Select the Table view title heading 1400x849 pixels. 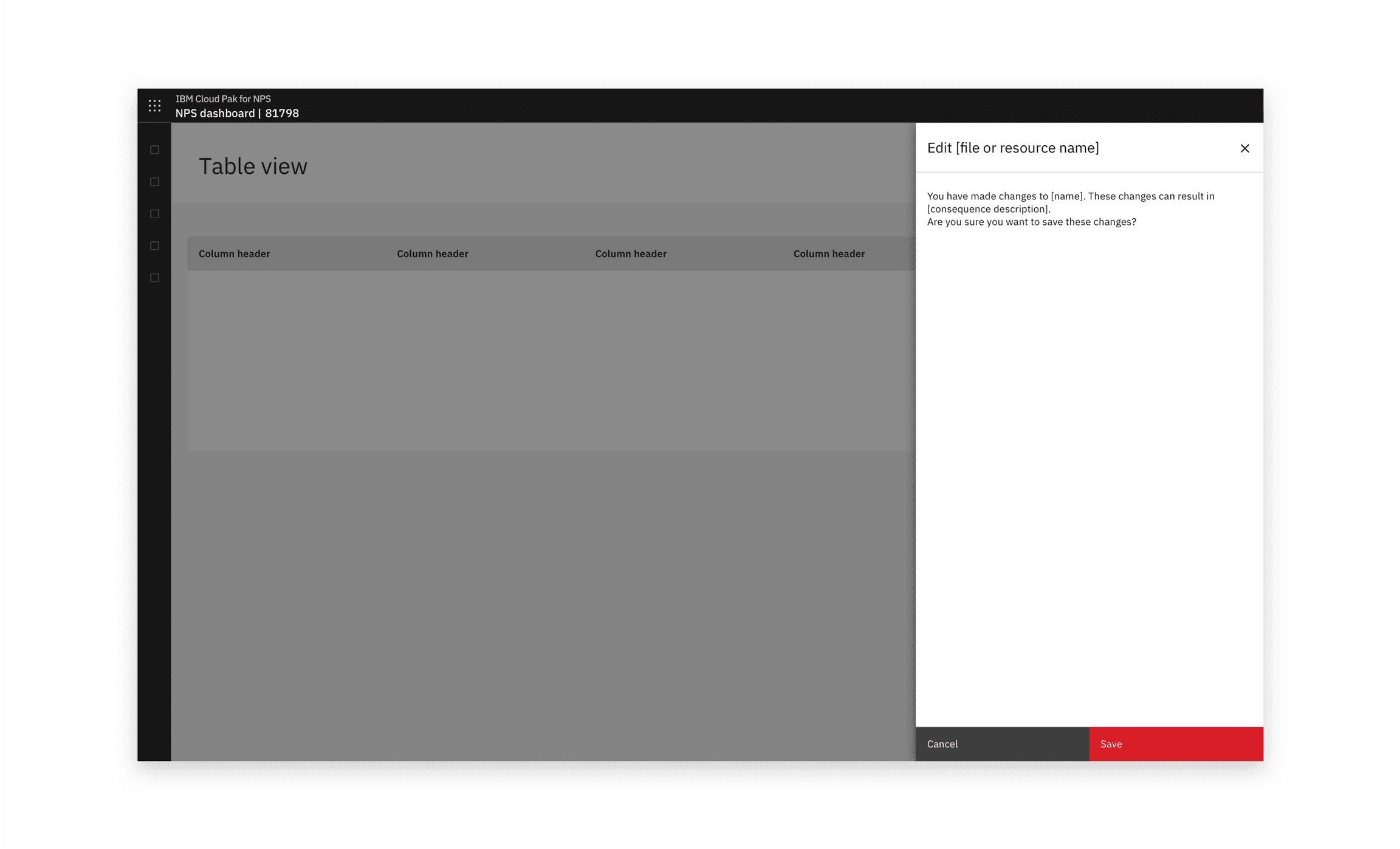[253, 165]
